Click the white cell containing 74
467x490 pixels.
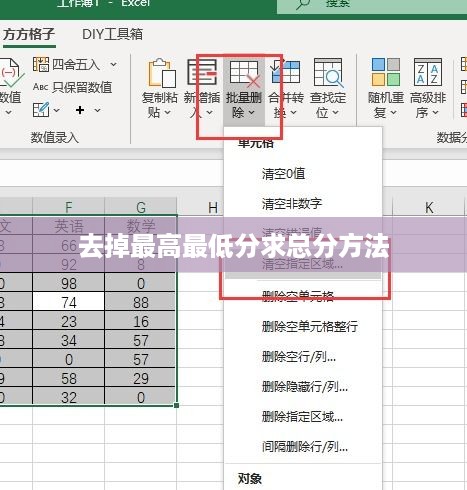pyautogui.click(x=69, y=303)
